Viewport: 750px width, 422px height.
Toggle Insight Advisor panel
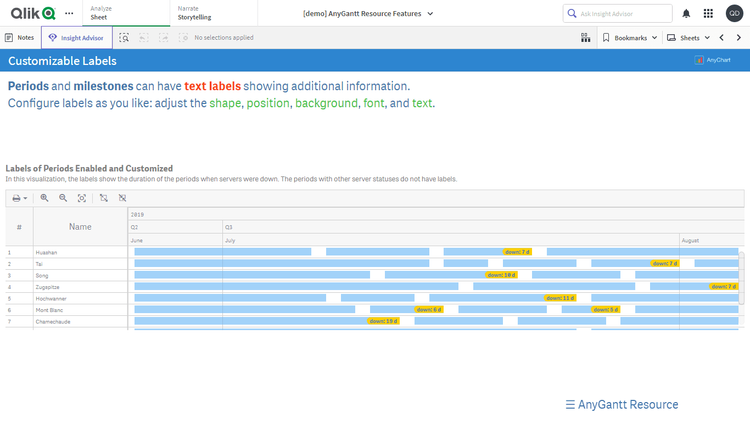(76, 37)
